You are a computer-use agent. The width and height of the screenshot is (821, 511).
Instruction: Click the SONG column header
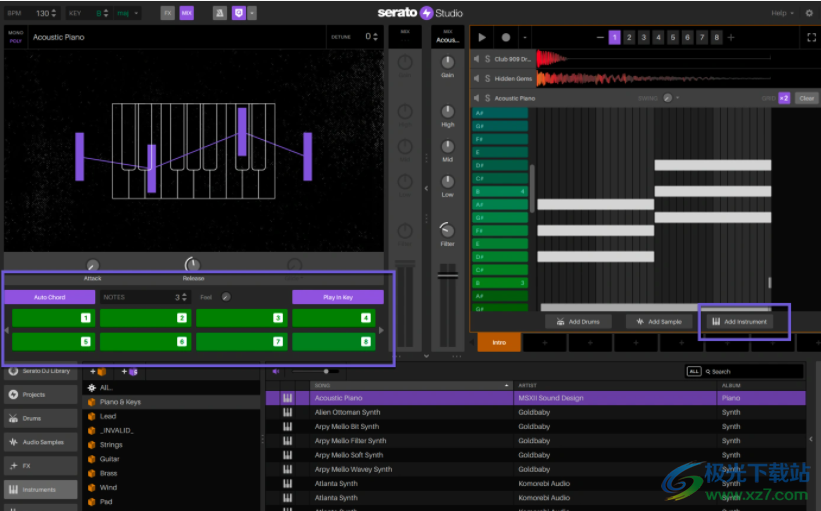point(412,385)
